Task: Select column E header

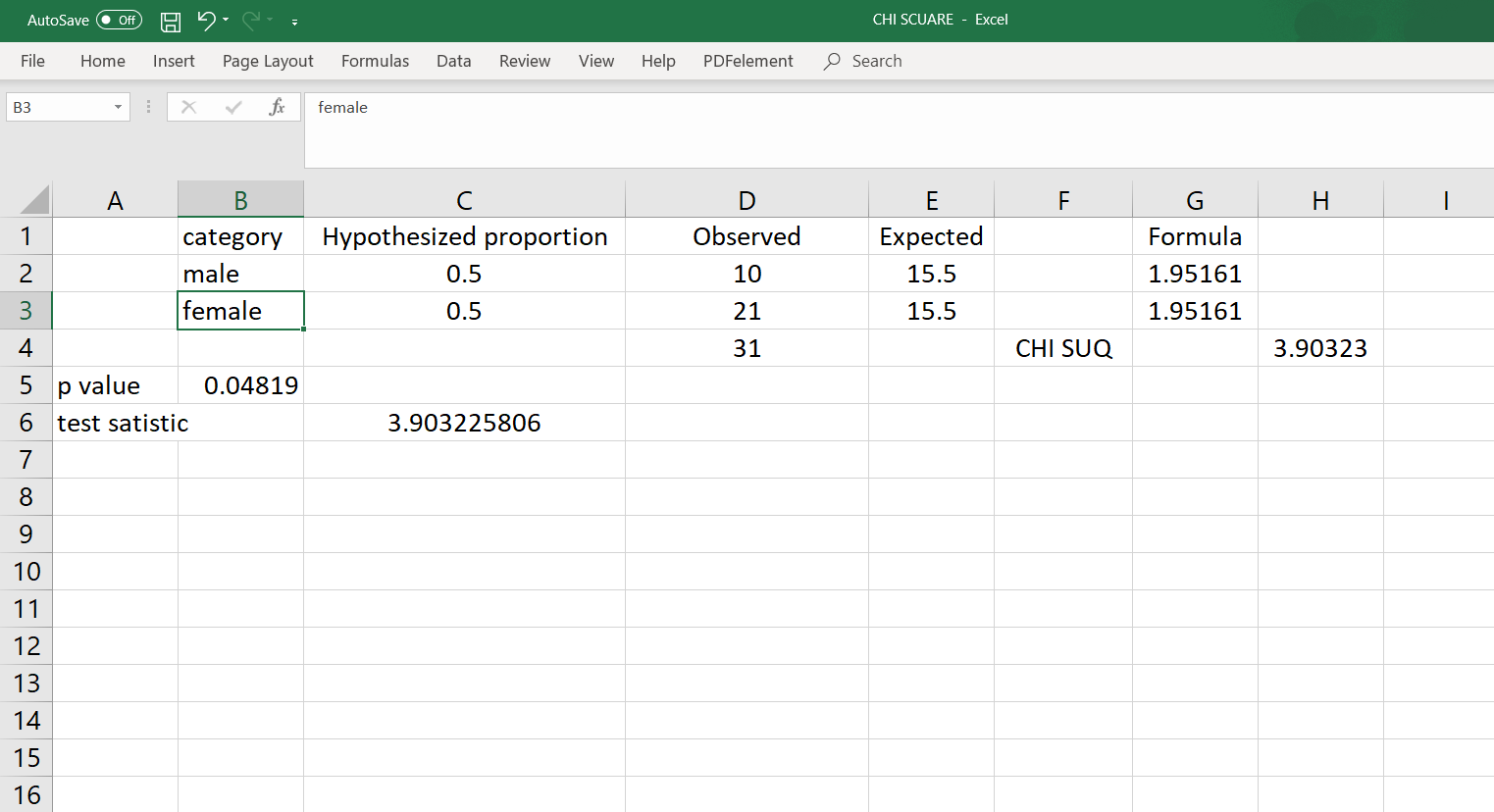Action: tap(931, 200)
